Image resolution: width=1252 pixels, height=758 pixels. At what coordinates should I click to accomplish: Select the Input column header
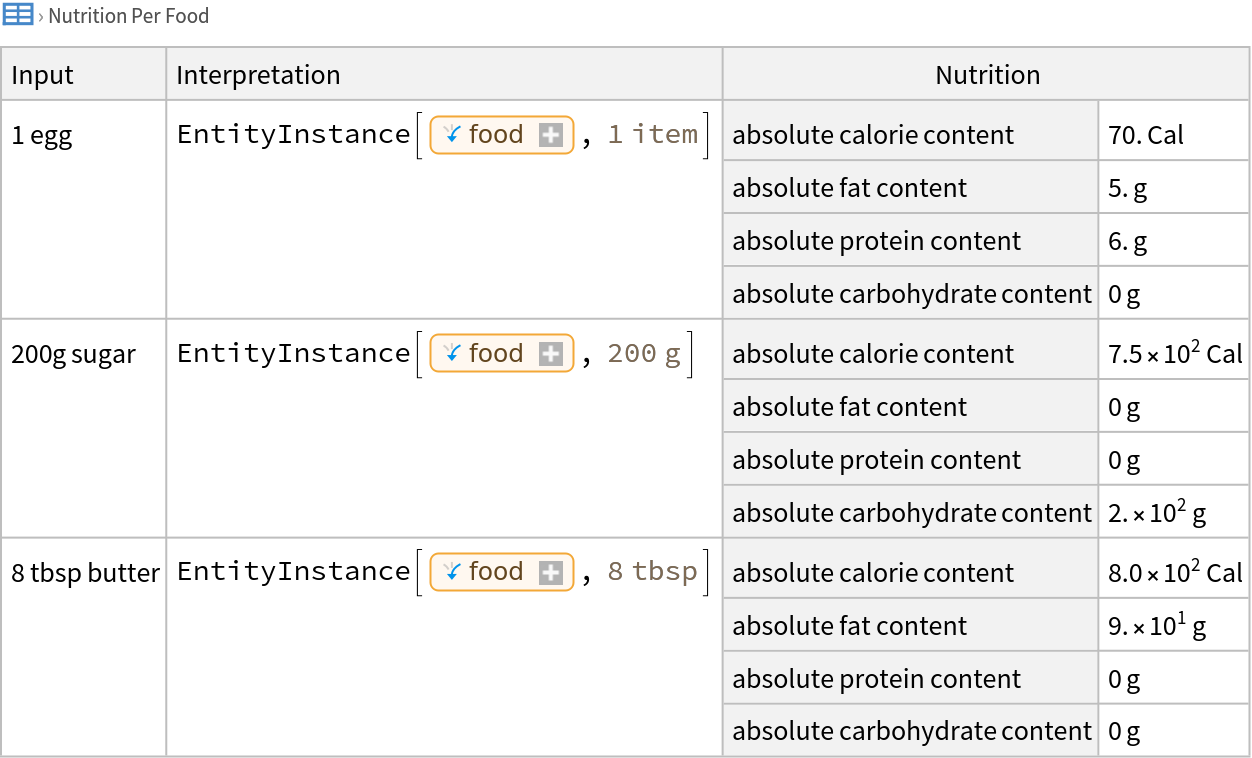tap(43, 75)
